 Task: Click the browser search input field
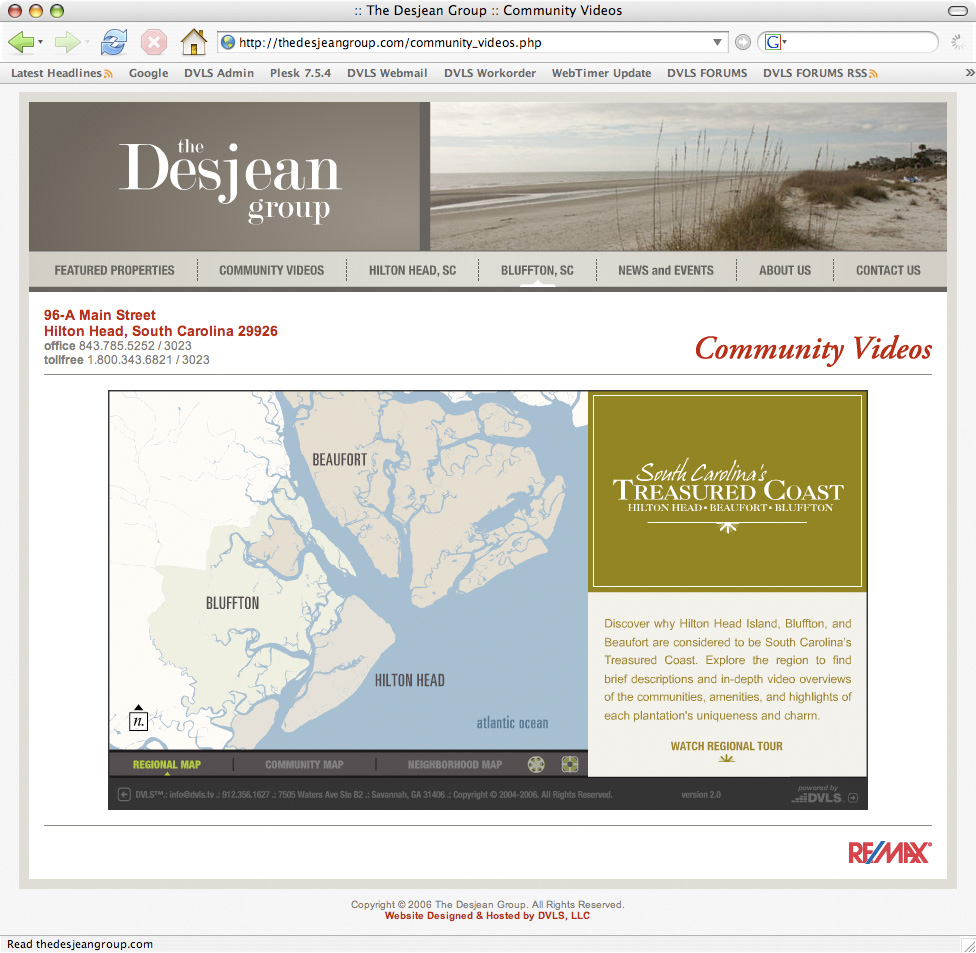coord(860,42)
